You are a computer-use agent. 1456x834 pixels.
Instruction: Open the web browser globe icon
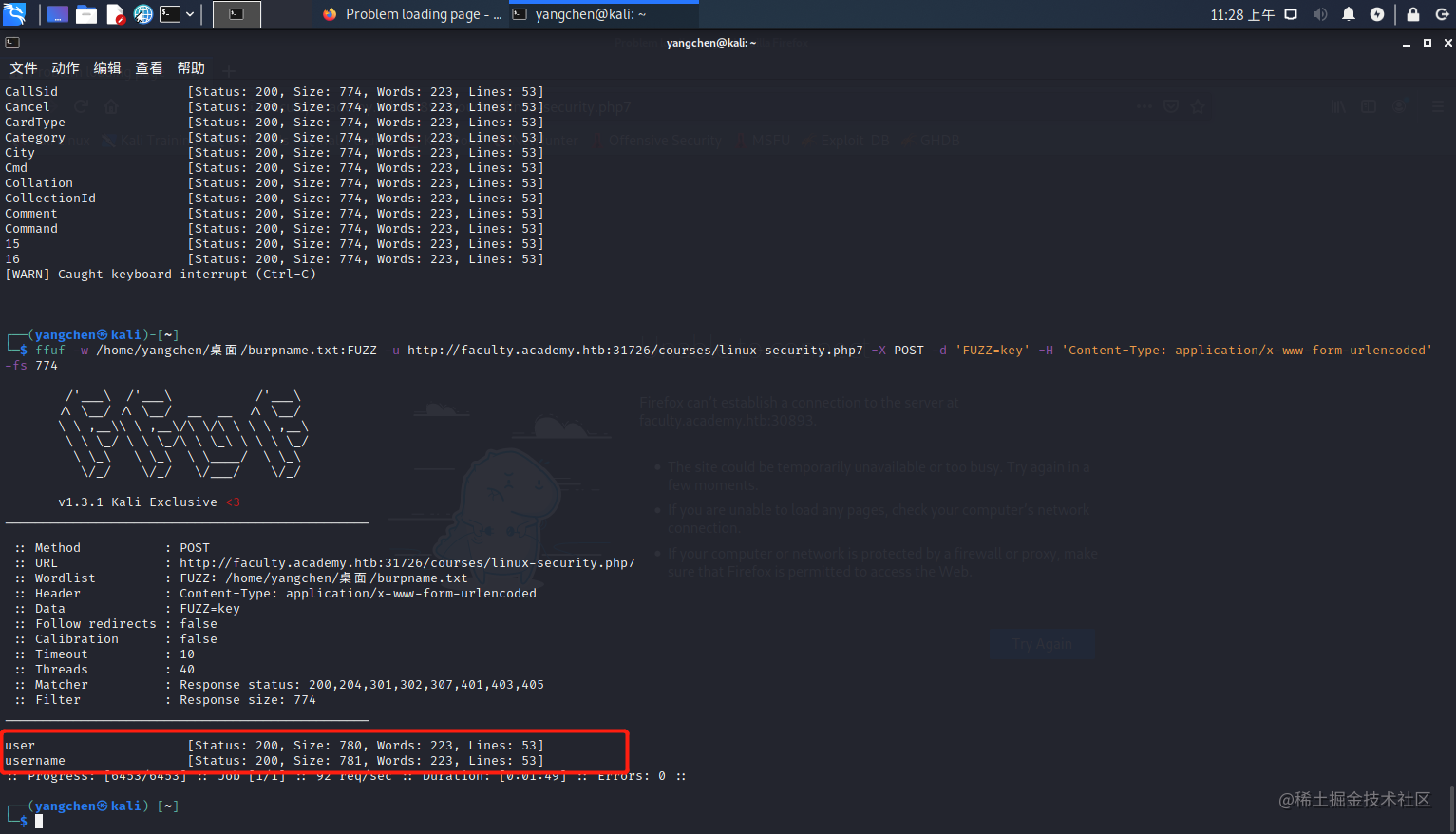[142, 14]
